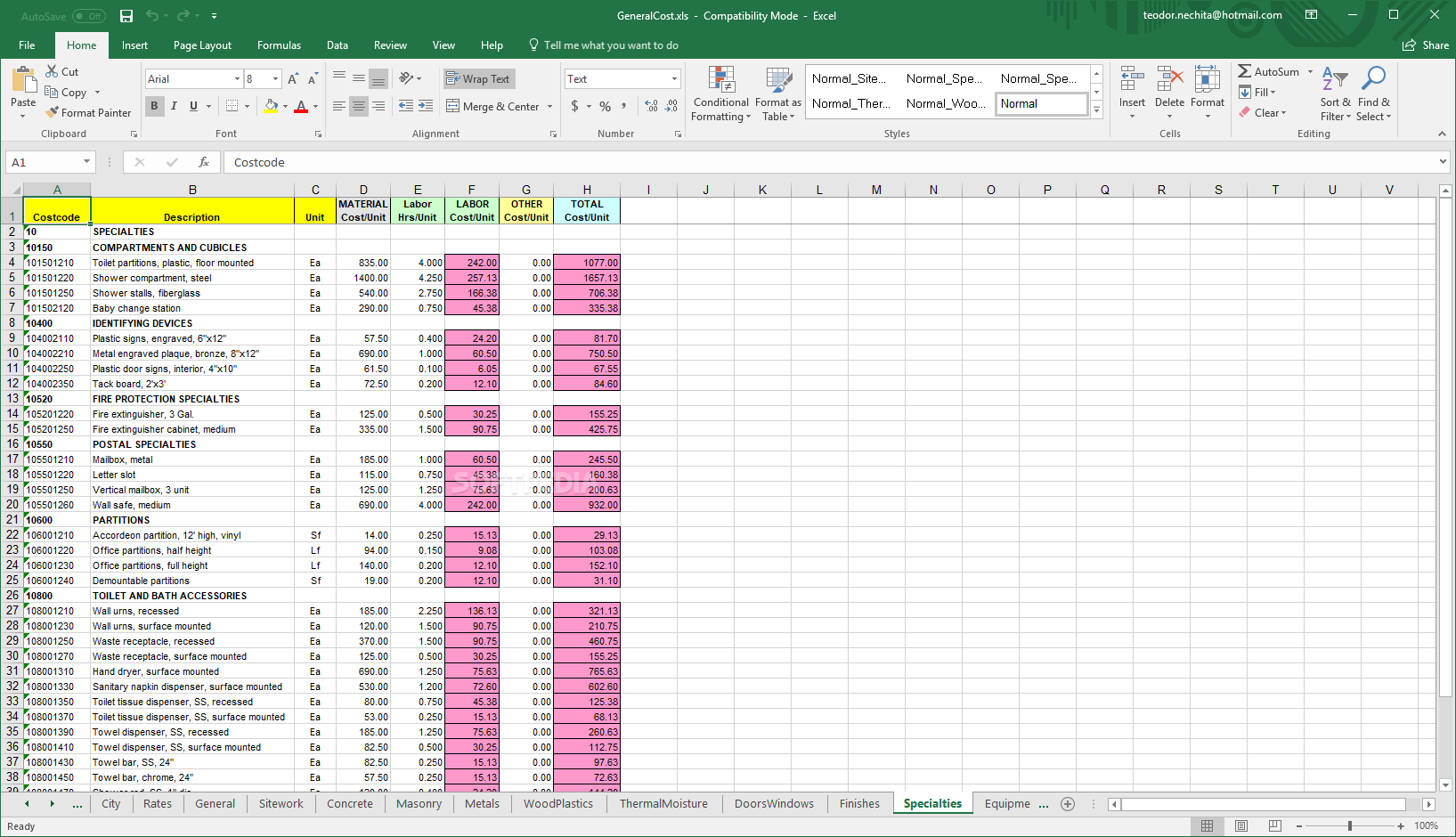This screenshot has width=1456, height=837.
Task: Open Find & Select magnifier
Action: (x=1374, y=94)
